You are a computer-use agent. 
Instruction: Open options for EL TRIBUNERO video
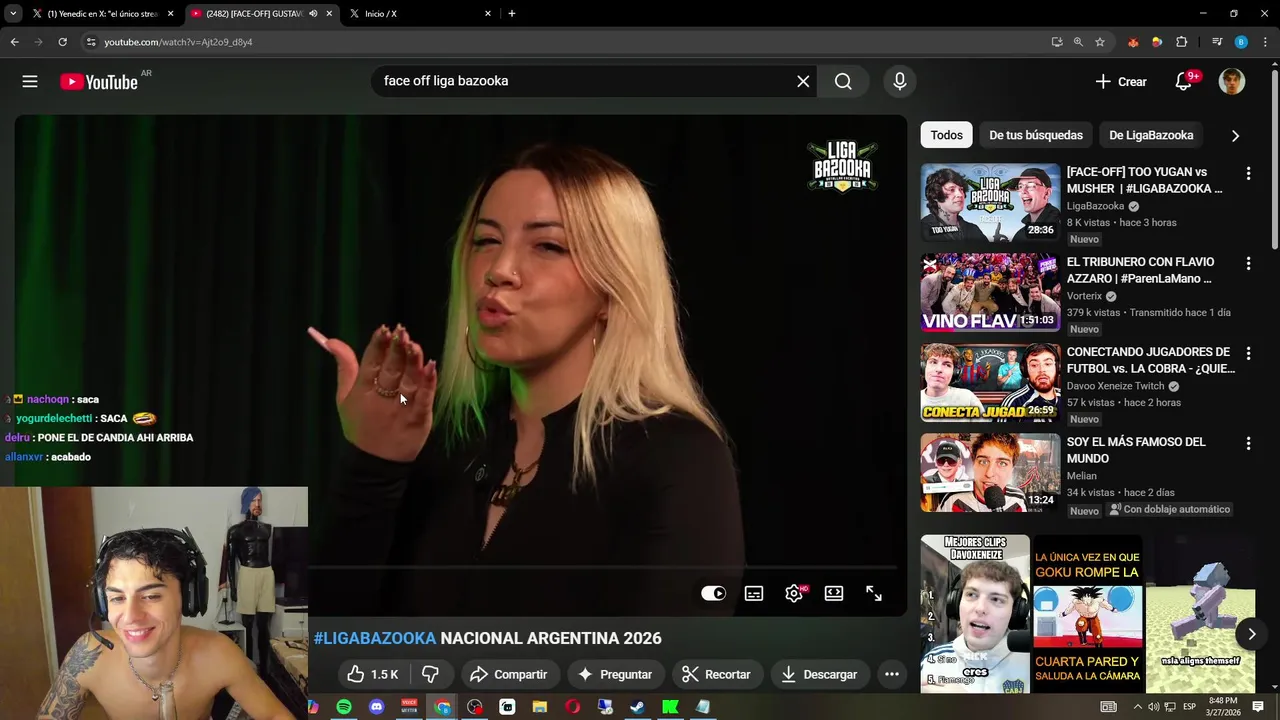point(1248,263)
